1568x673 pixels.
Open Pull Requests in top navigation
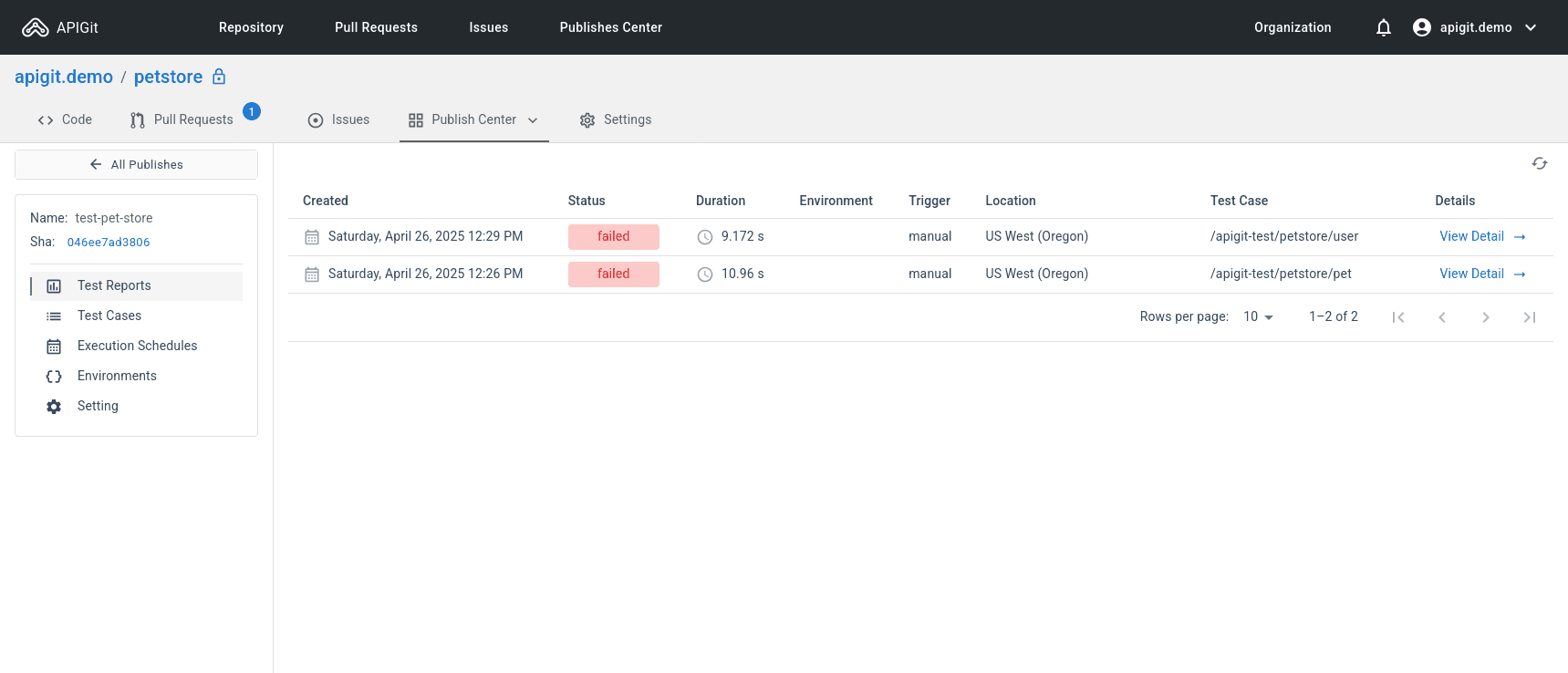(376, 27)
